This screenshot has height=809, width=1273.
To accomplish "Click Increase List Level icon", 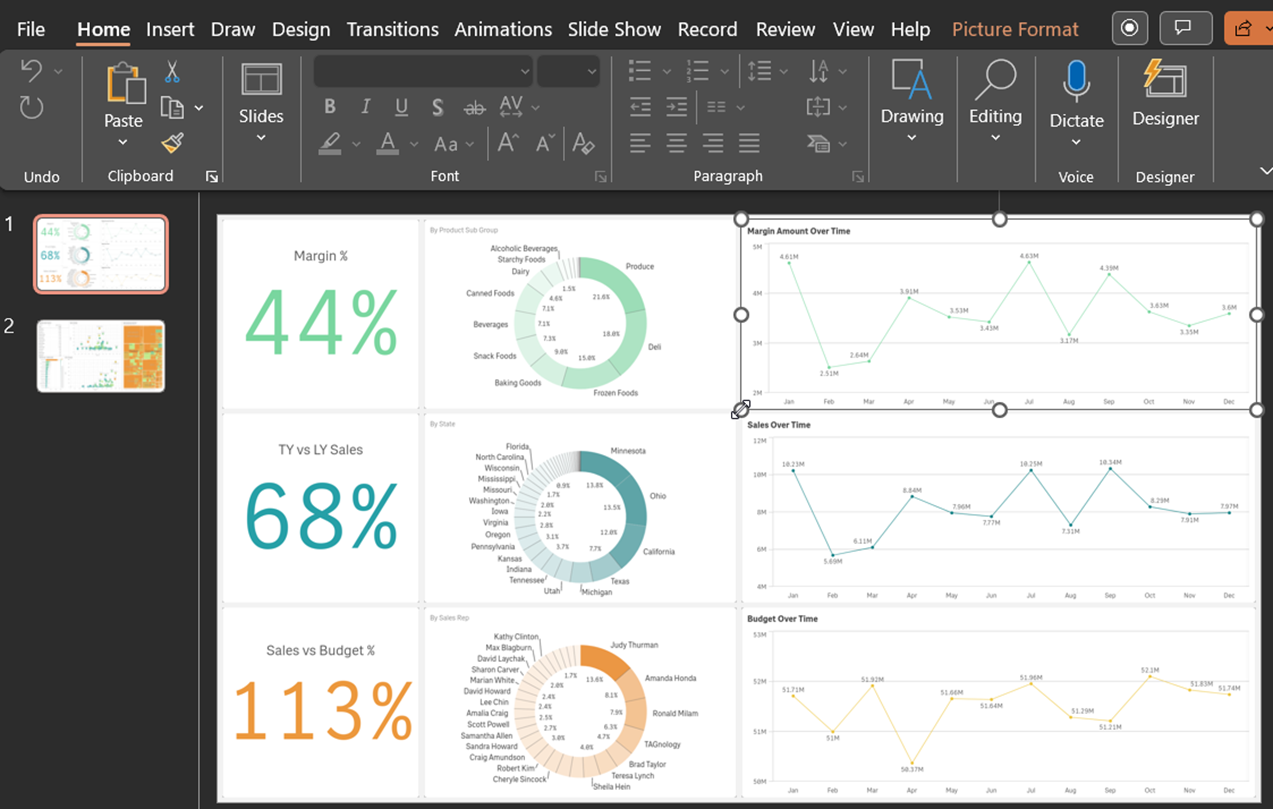I will pyautogui.click(x=677, y=107).
